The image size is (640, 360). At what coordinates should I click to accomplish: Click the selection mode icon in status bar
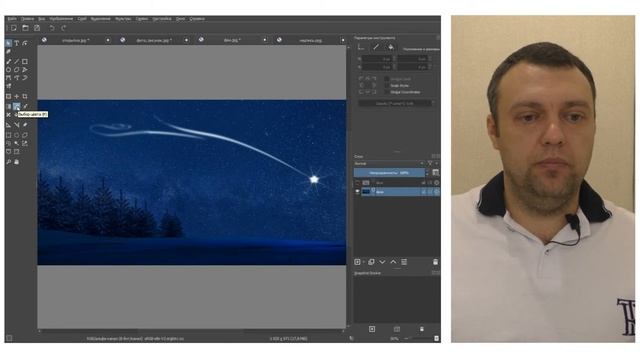tap(9, 338)
